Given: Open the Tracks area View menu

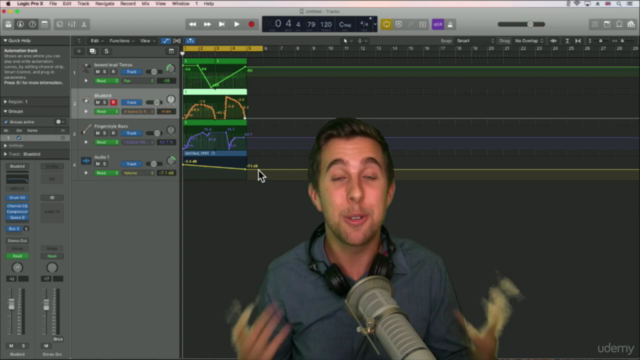Looking at the screenshot, I should tap(147, 41).
